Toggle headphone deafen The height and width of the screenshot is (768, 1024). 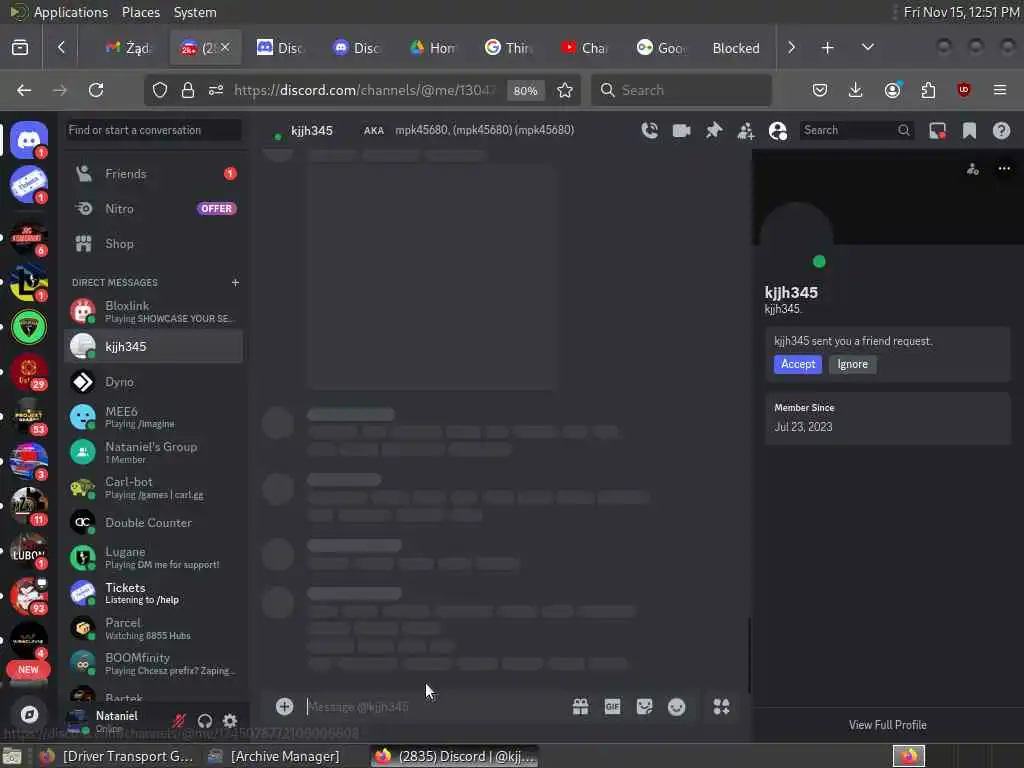click(204, 721)
